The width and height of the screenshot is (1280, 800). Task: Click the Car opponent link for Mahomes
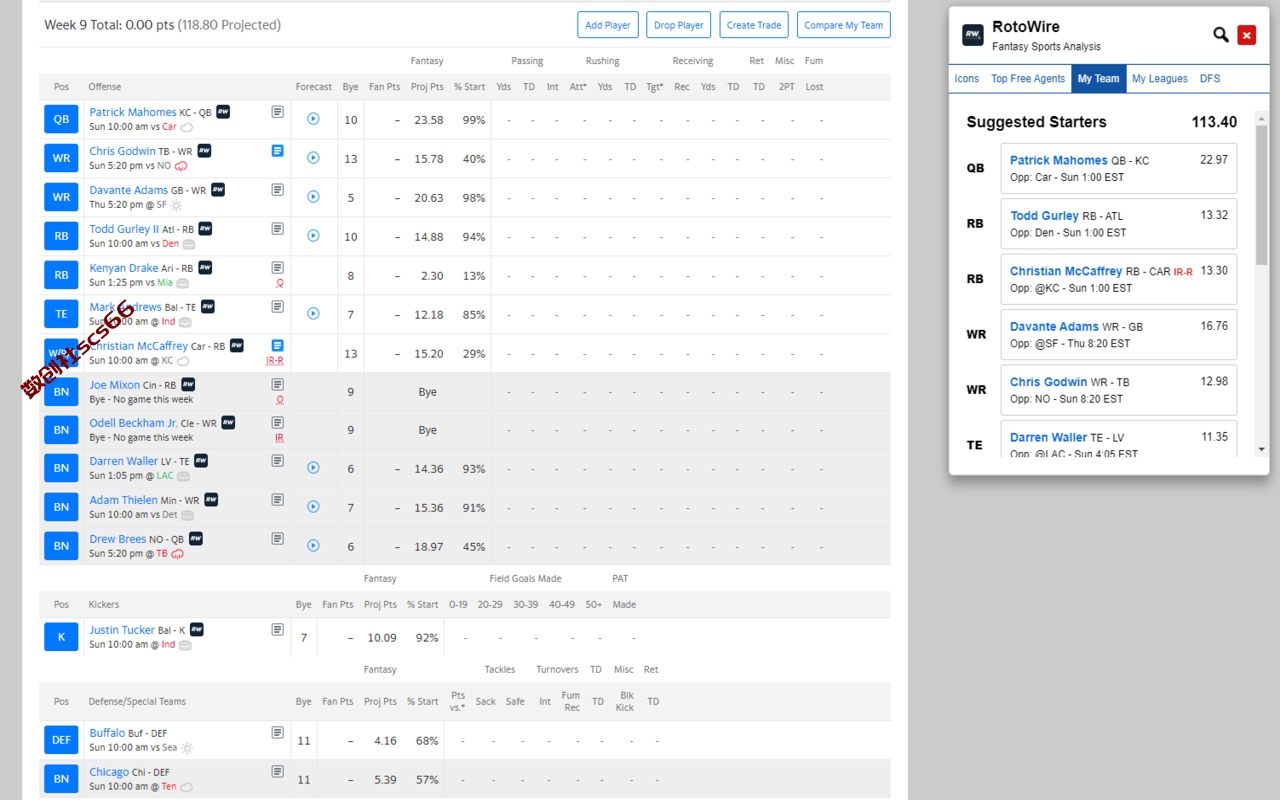point(169,127)
